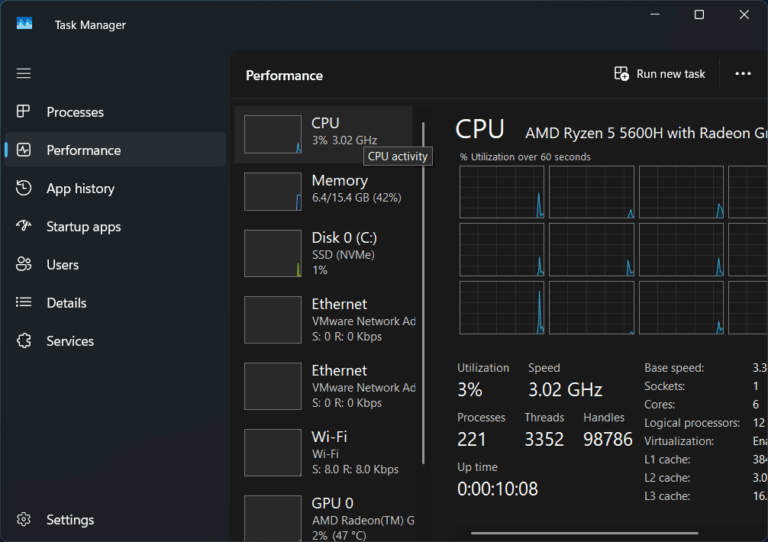Viewport: 768px width, 542px height.
Task: Click the App history clock icon
Action: pyautogui.click(x=24, y=188)
